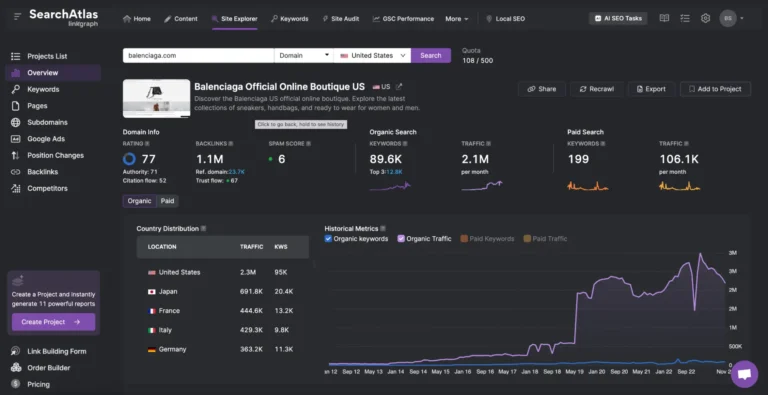Open the external link icon beside US flag

tap(399, 87)
